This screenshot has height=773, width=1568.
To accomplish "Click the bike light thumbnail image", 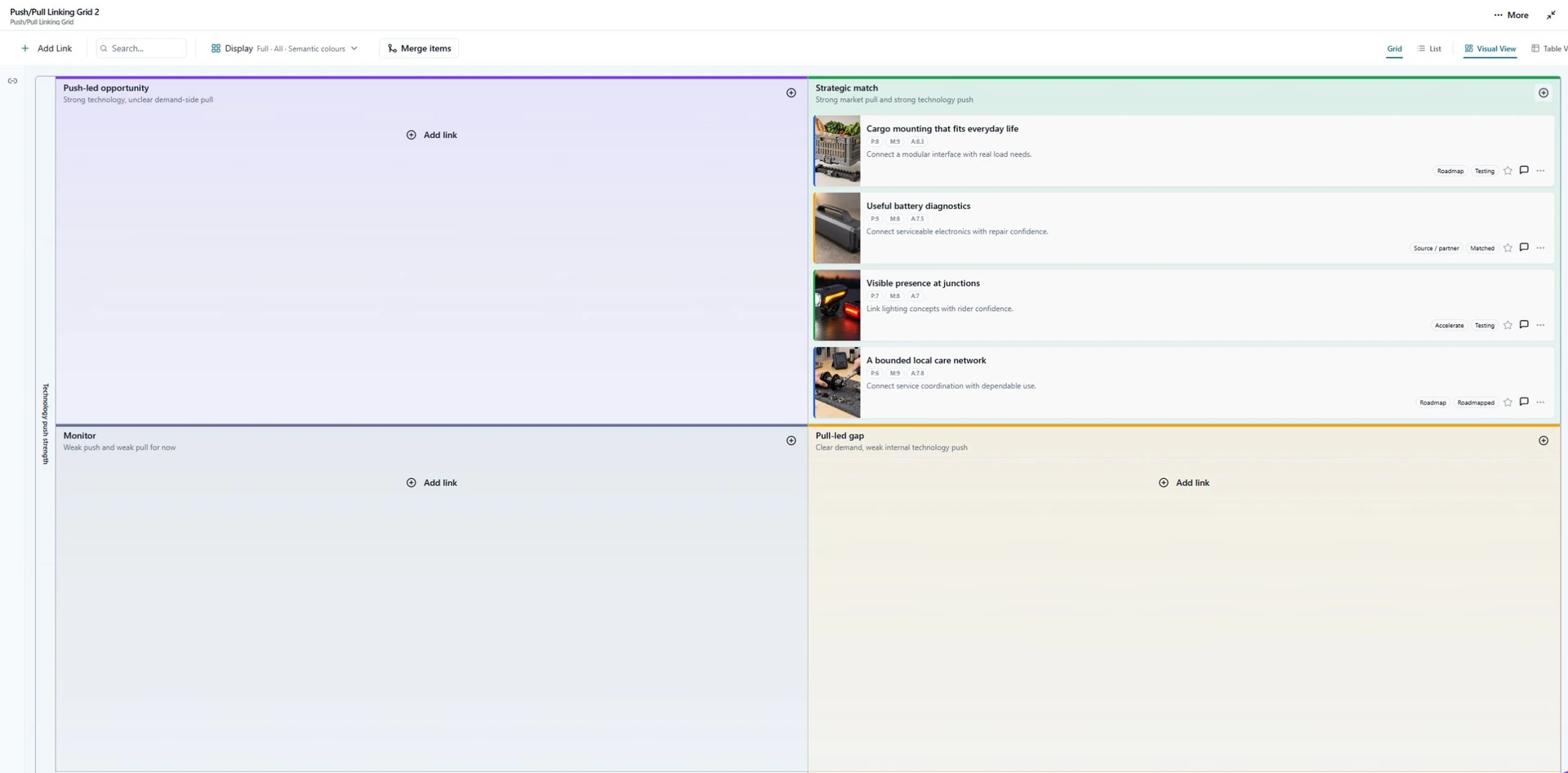I will [x=837, y=305].
